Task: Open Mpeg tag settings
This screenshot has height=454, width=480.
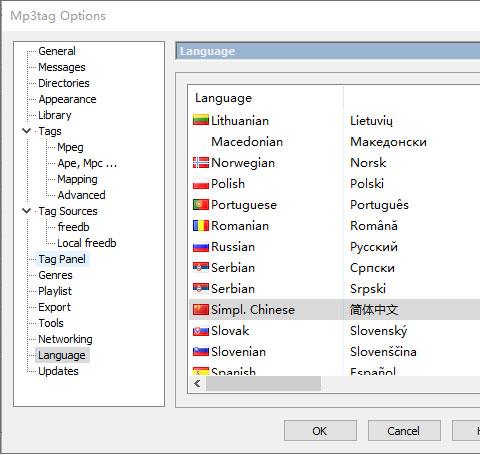Action: (70, 147)
